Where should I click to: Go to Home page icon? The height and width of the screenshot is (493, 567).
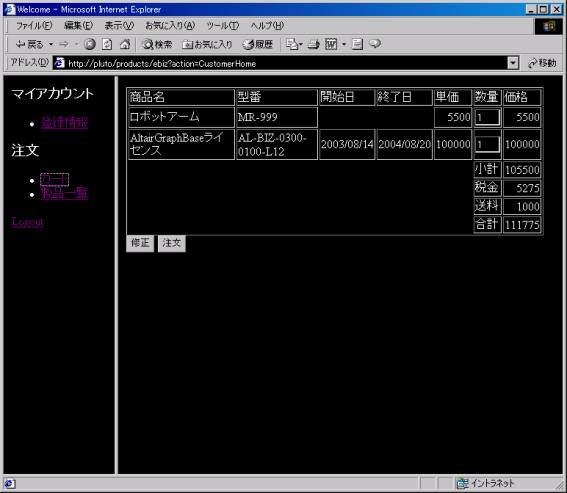tap(125, 44)
